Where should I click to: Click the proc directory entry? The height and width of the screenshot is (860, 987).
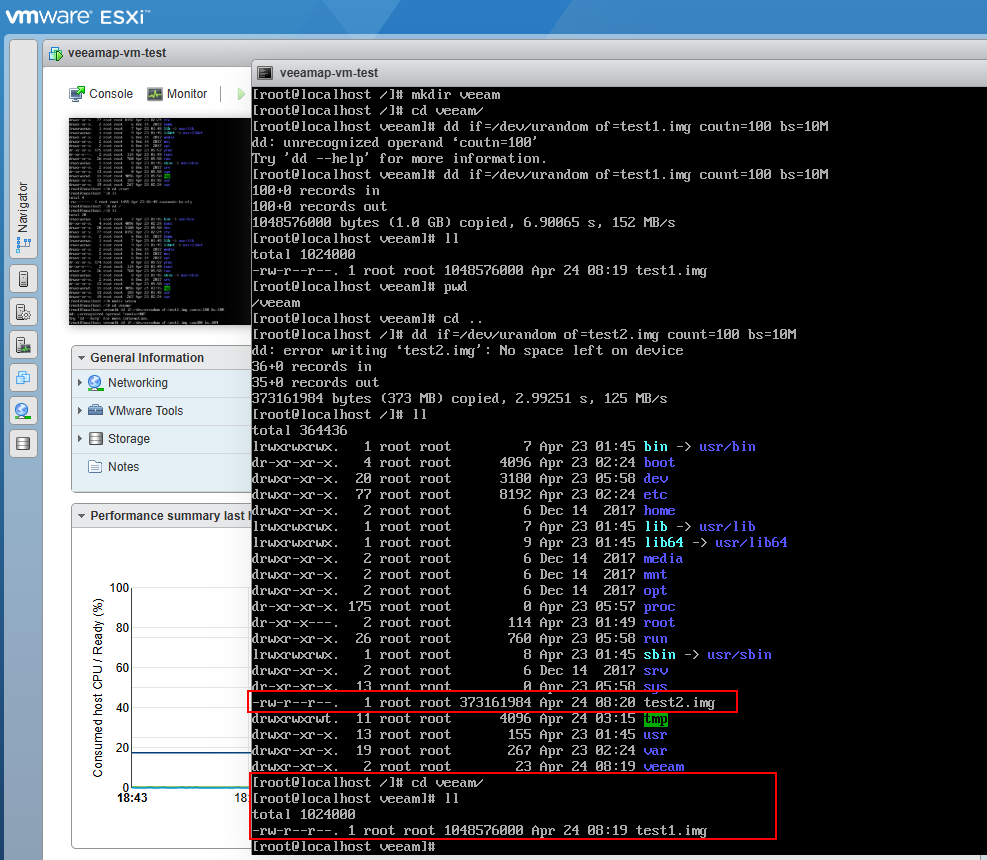coord(659,607)
